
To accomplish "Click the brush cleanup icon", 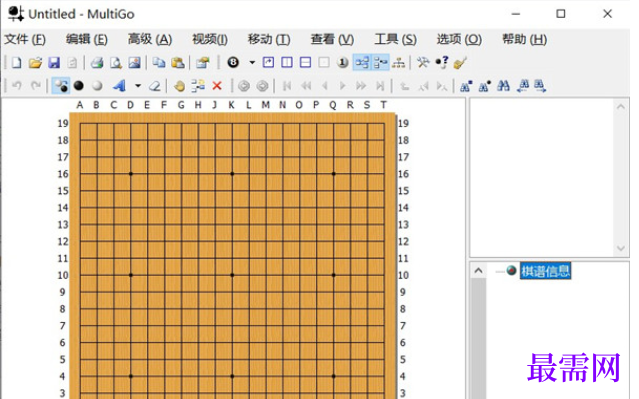I will (460, 63).
